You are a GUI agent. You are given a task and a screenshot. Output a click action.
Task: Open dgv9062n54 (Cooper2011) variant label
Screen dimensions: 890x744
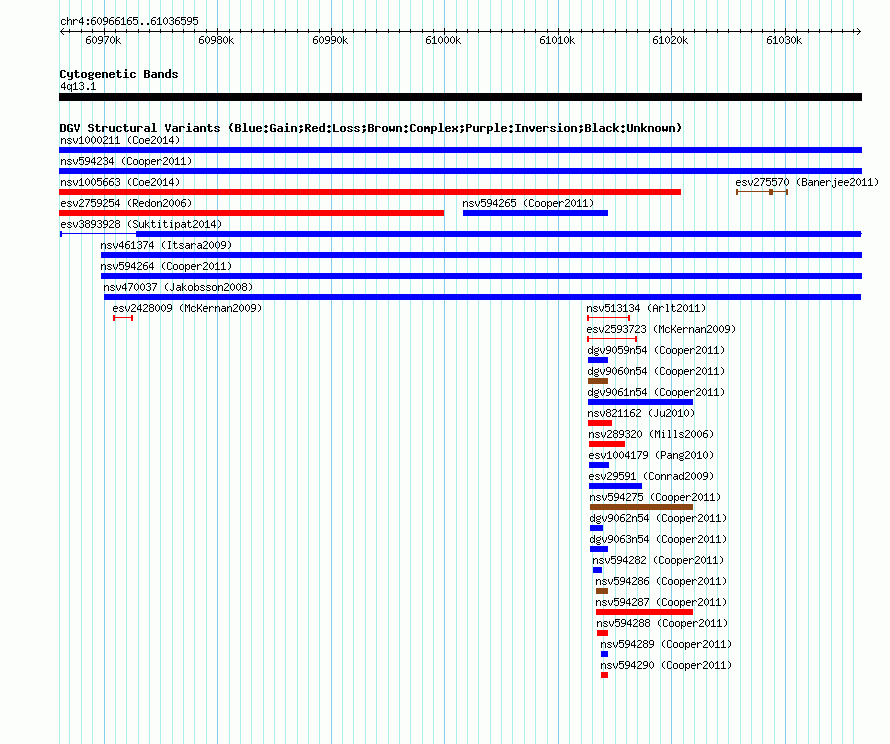pyautogui.click(x=658, y=518)
